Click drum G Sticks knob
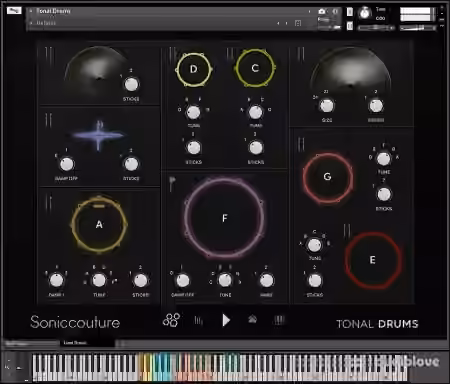Viewport: 450px width, 384px height. click(384, 194)
